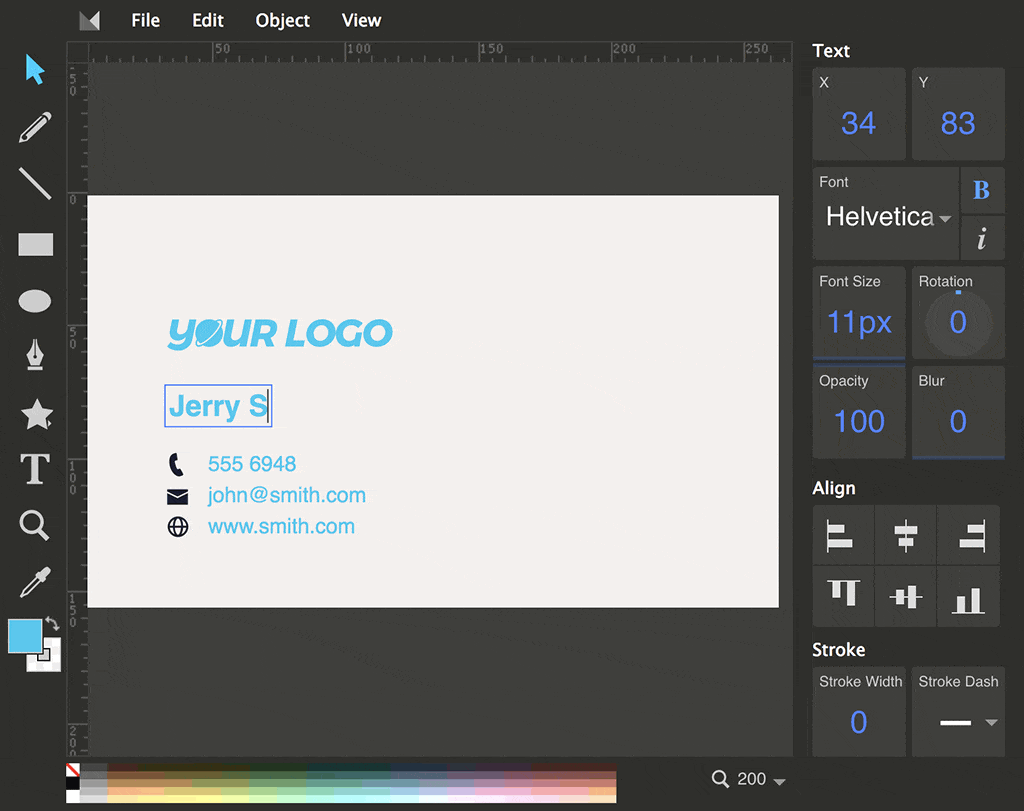Image resolution: width=1024 pixels, height=811 pixels.
Task: Select the Pen path tool
Action: (35, 355)
